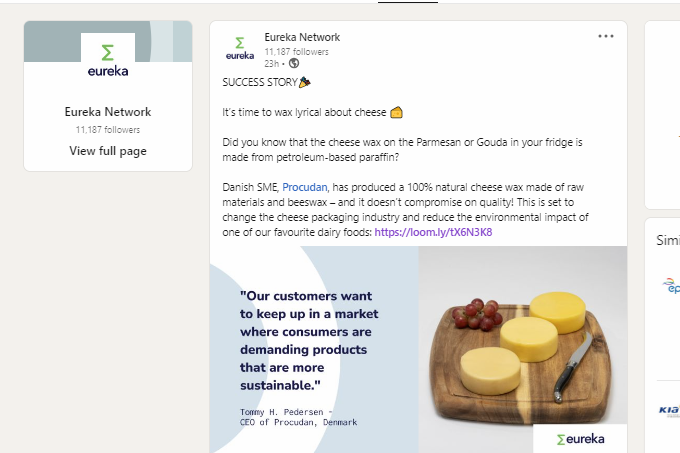680x453 pixels.
Task: Click the 23h post timestamp
Action: click(271, 63)
